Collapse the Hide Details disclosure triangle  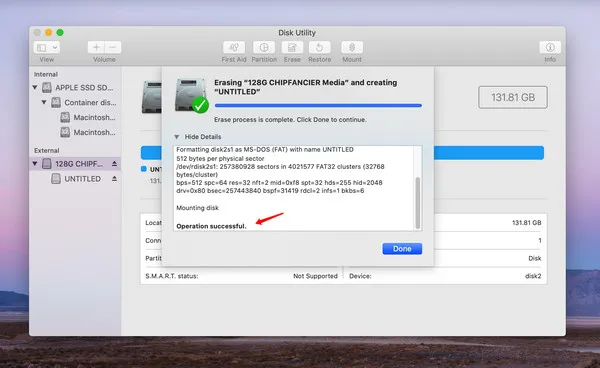point(177,137)
